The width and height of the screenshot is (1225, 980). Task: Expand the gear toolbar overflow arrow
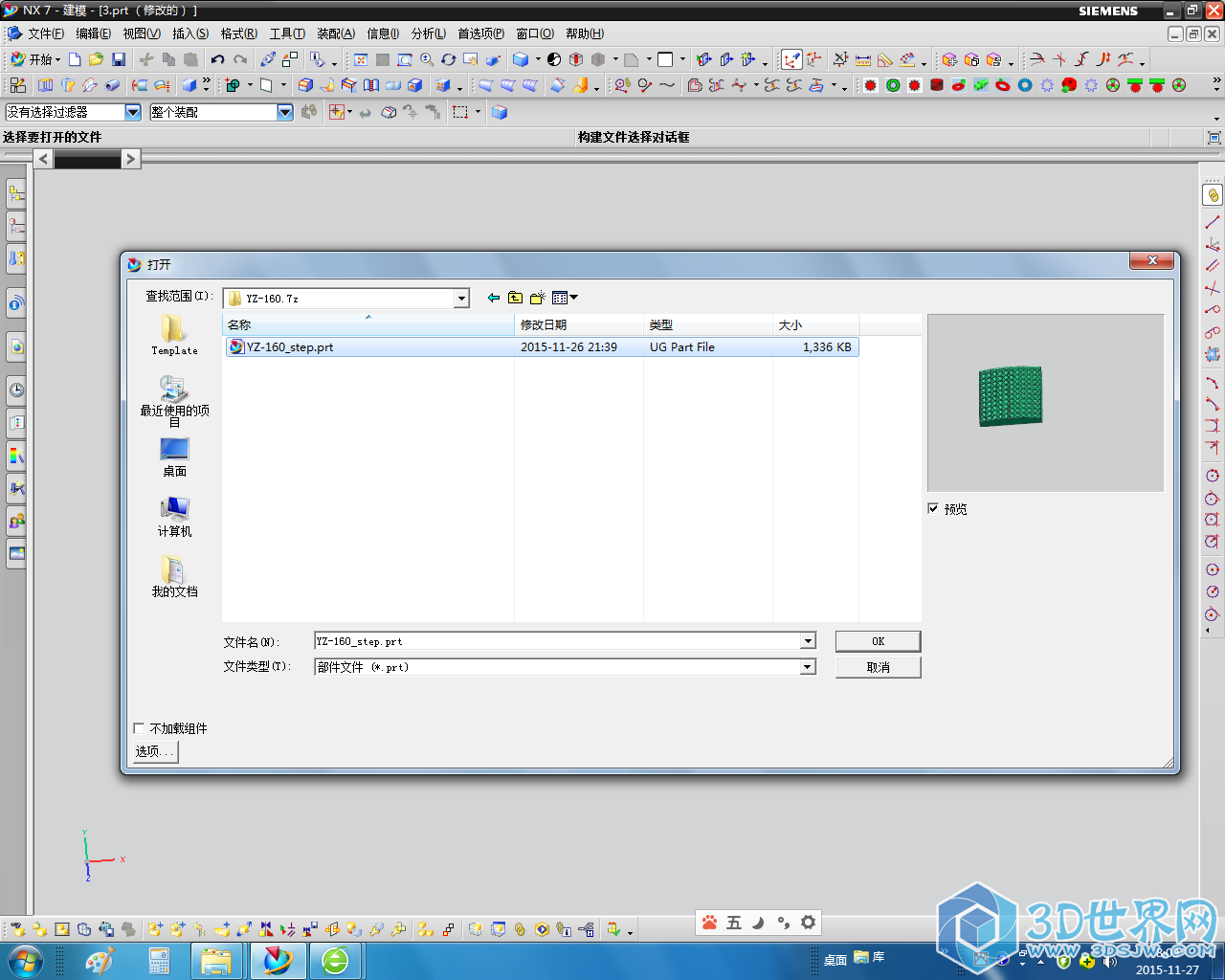click(x=1217, y=85)
